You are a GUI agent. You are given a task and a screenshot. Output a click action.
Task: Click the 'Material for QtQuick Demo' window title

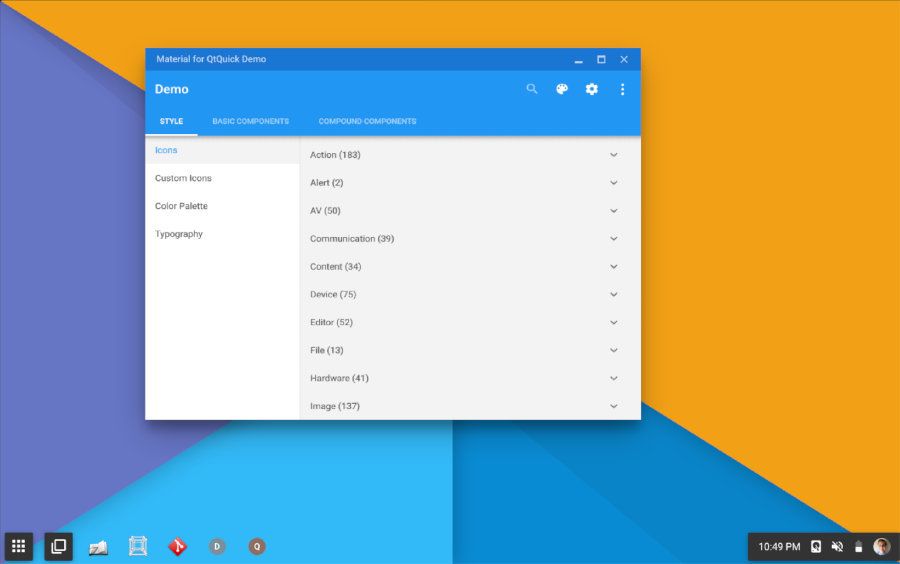pyautogui.click(x=211, y=59)
